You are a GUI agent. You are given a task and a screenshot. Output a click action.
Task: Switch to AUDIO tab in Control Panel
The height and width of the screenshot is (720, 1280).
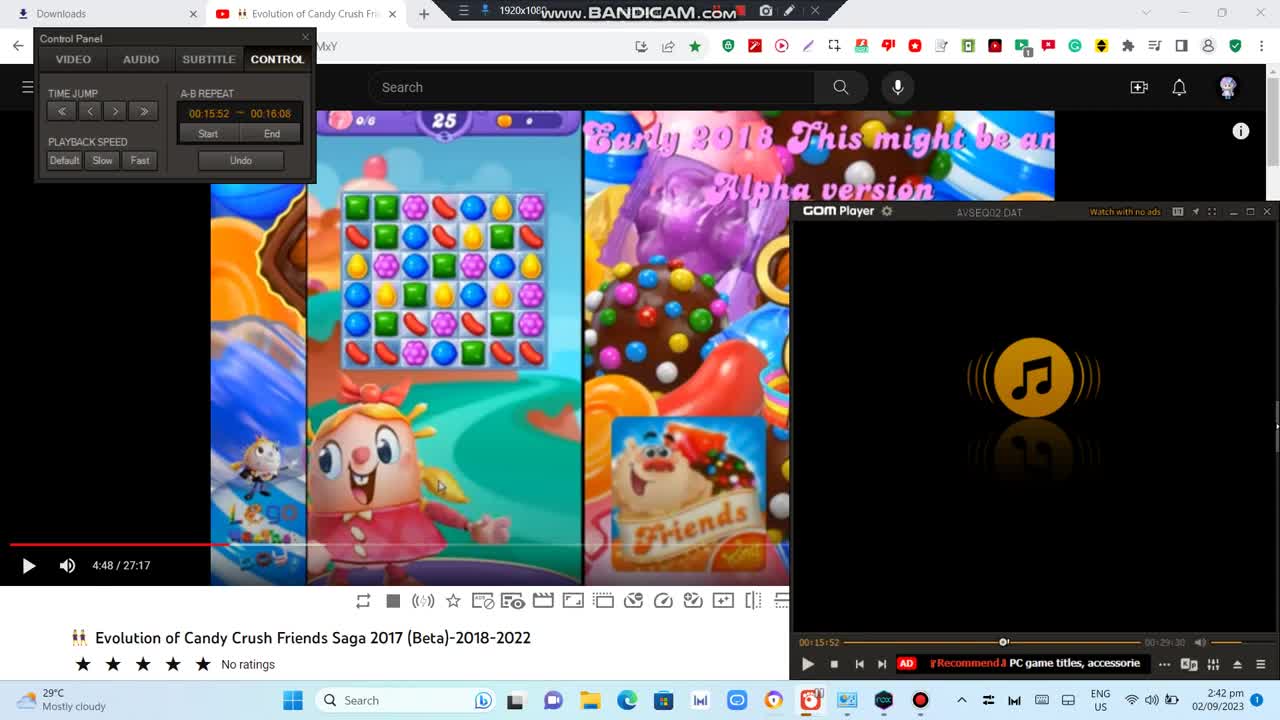141,59
